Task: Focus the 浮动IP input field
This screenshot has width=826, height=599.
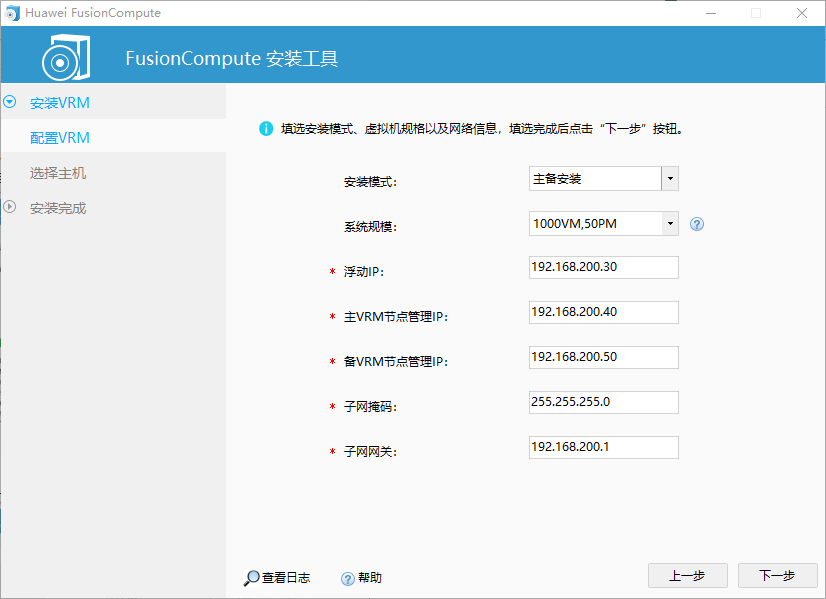Action: (x=604, y=268)
